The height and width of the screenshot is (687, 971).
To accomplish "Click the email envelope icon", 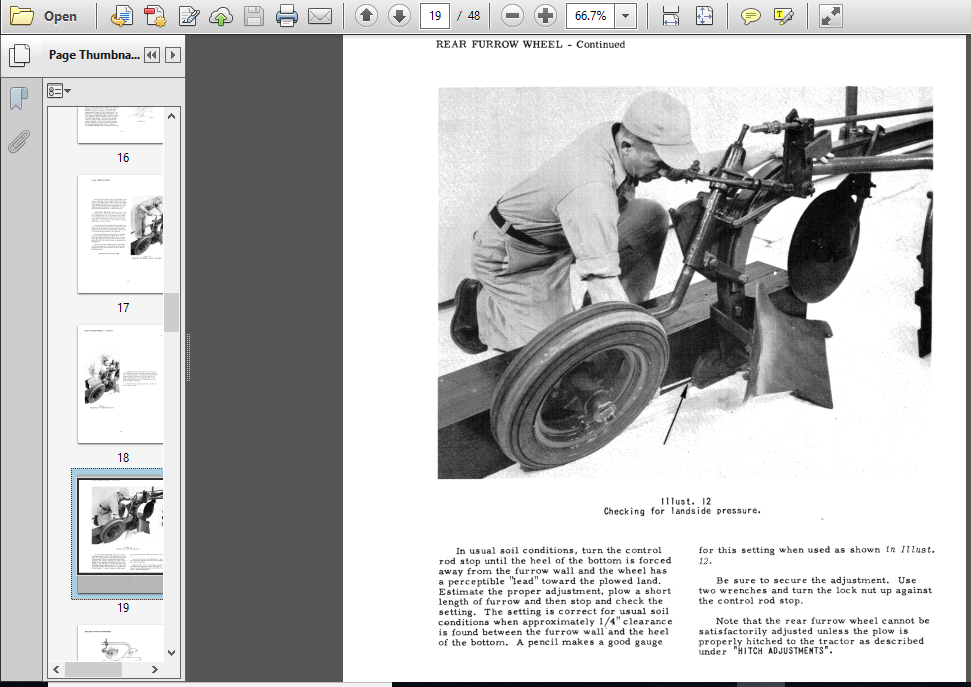I will [x=320, y=16].
